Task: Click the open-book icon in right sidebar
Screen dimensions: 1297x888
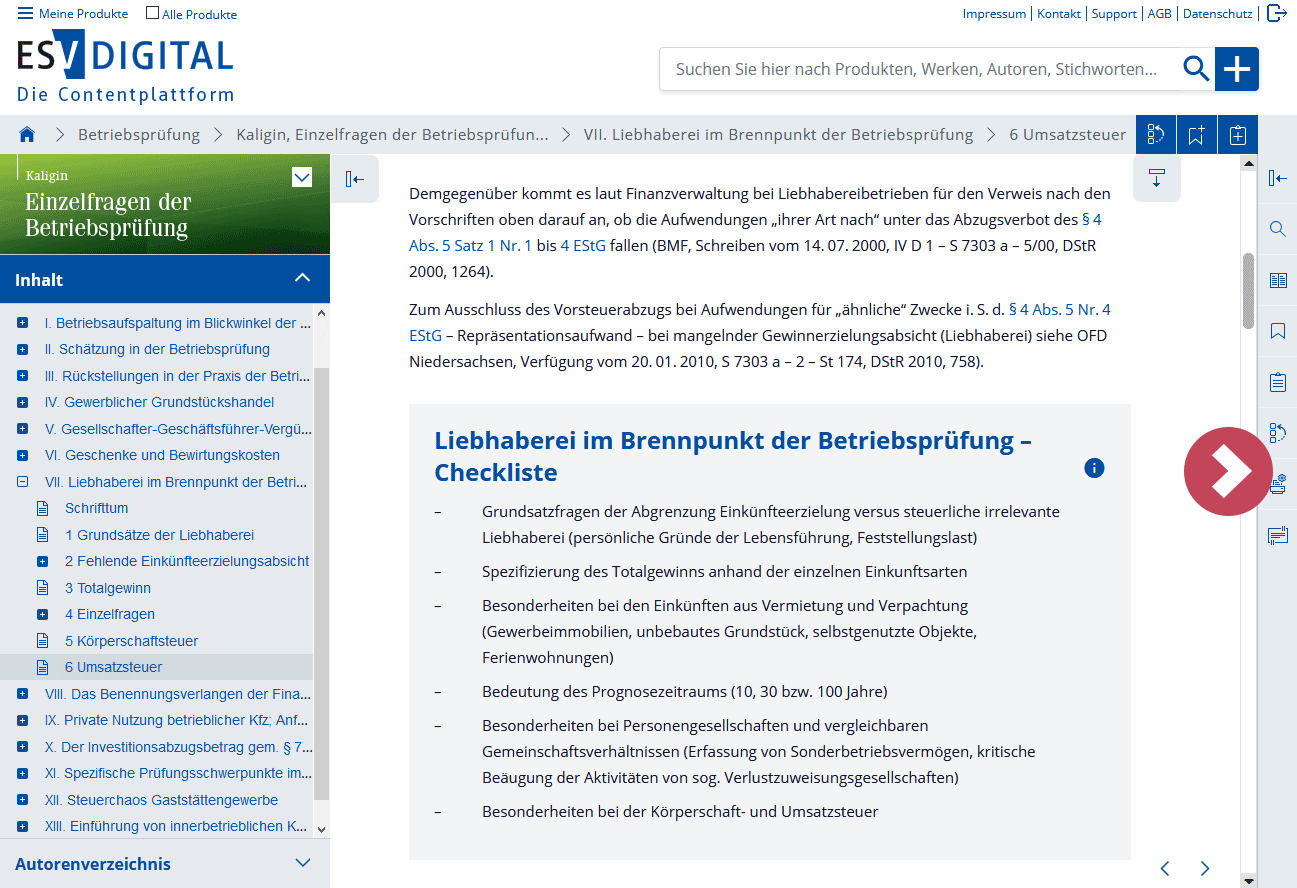Action: coord(1277,280)
